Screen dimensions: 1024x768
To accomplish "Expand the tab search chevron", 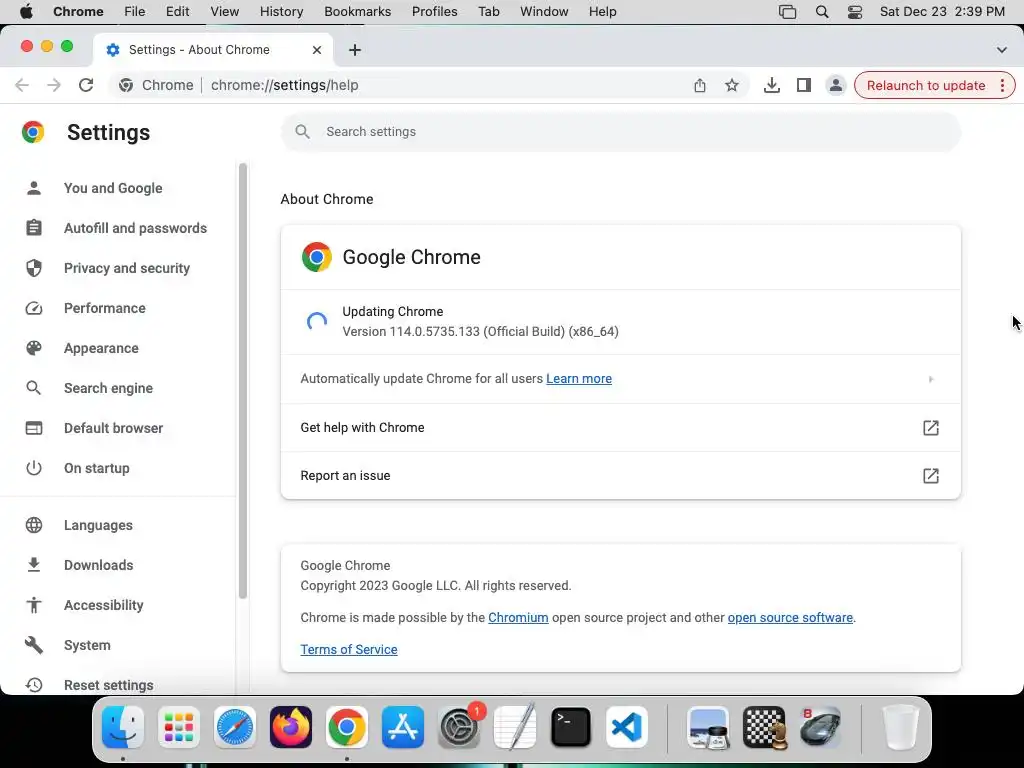I will click(x=1001, y=50).
